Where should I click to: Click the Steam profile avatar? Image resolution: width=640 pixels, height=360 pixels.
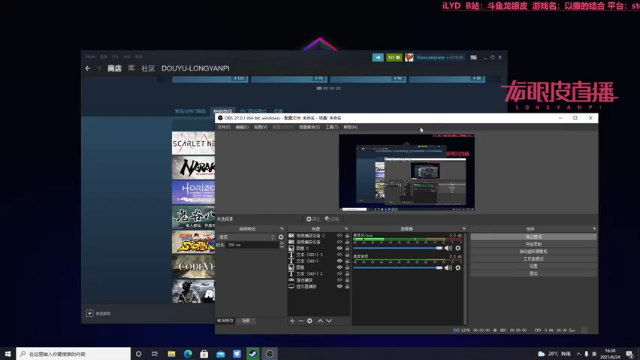(409, 58)
